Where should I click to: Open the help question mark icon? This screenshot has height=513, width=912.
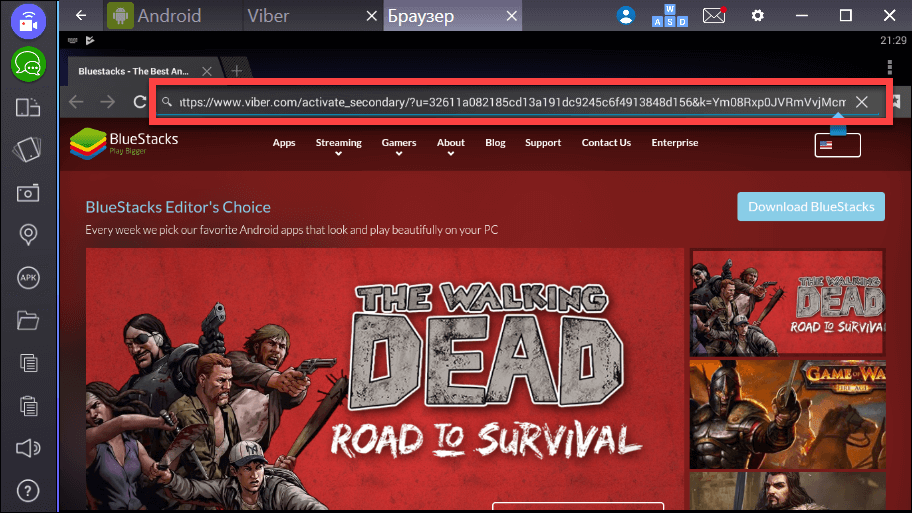pyautogui.click(x=28, y=491)
